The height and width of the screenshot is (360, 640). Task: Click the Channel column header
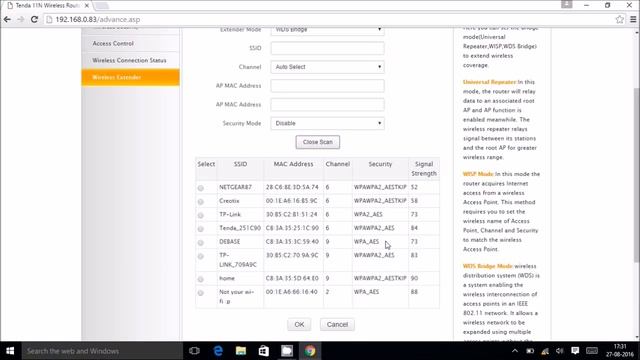338,164
